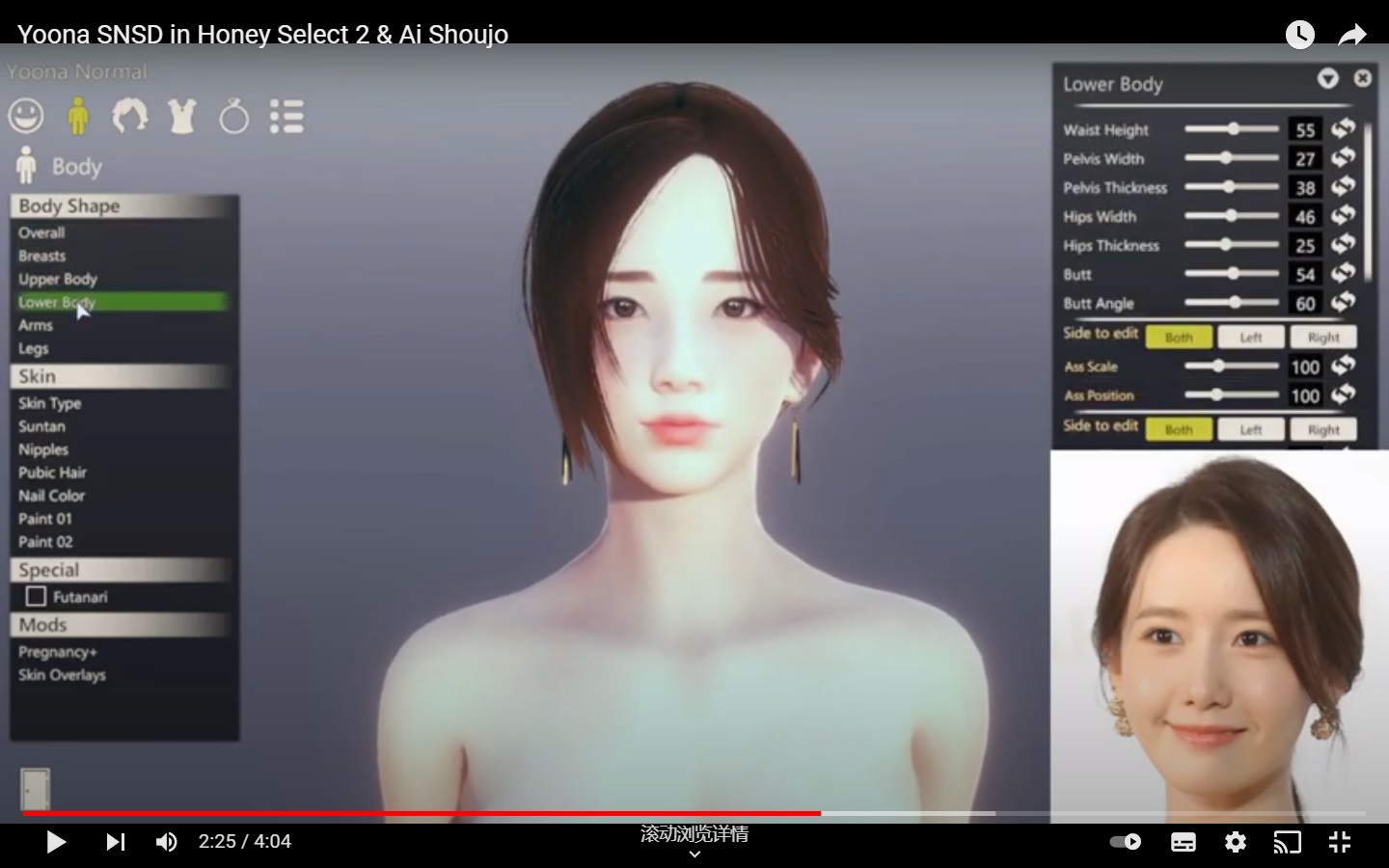Click the Ass Scale slider
1389x868 pixels.
coord(1232,366)
